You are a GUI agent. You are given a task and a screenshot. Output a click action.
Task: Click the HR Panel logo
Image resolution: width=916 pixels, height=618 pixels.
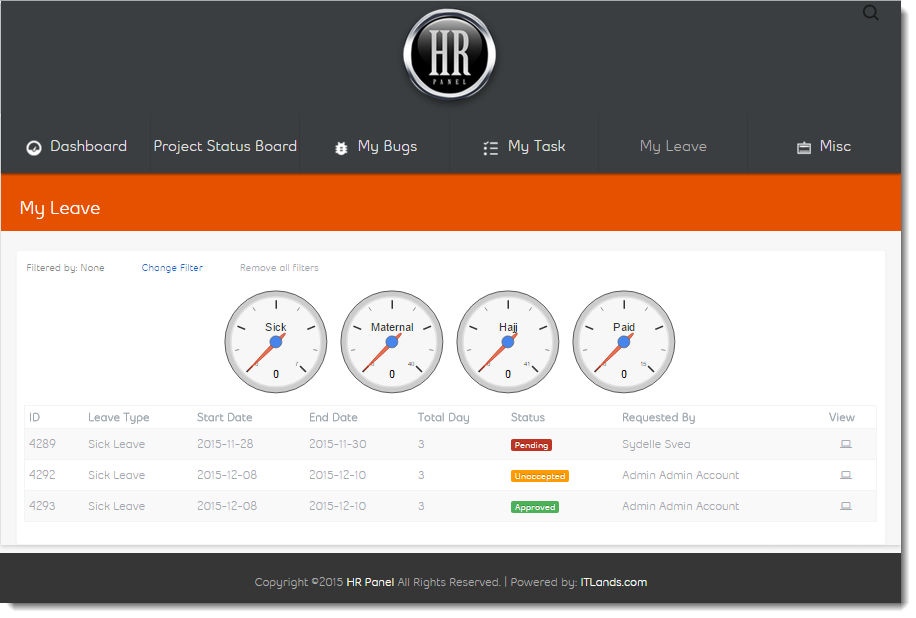[450, 55]
